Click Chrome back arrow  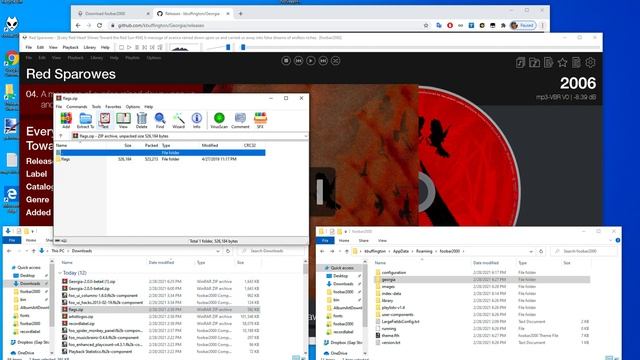tap(78, 25)
